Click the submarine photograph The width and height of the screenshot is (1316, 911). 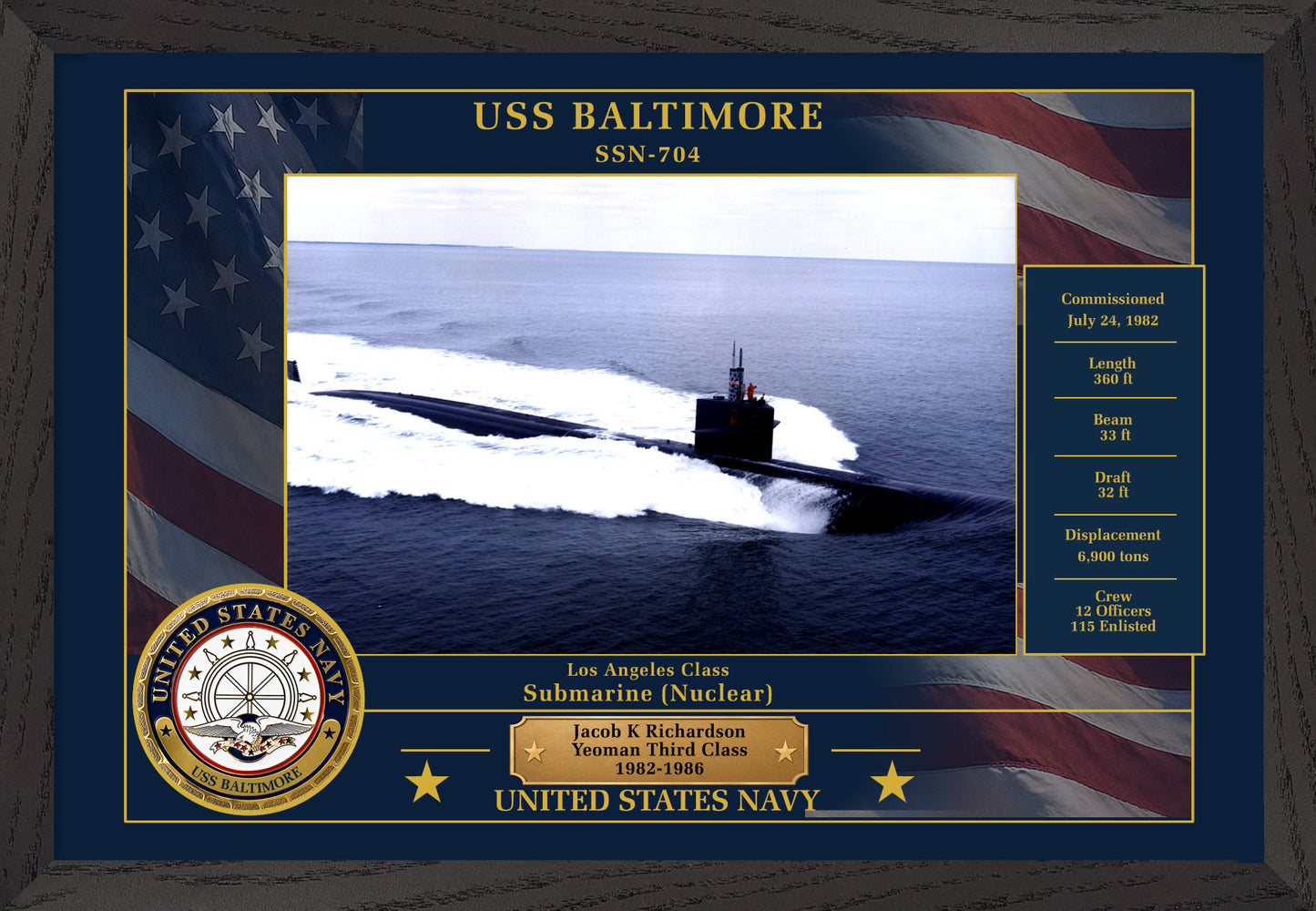[x=651, y=415]
